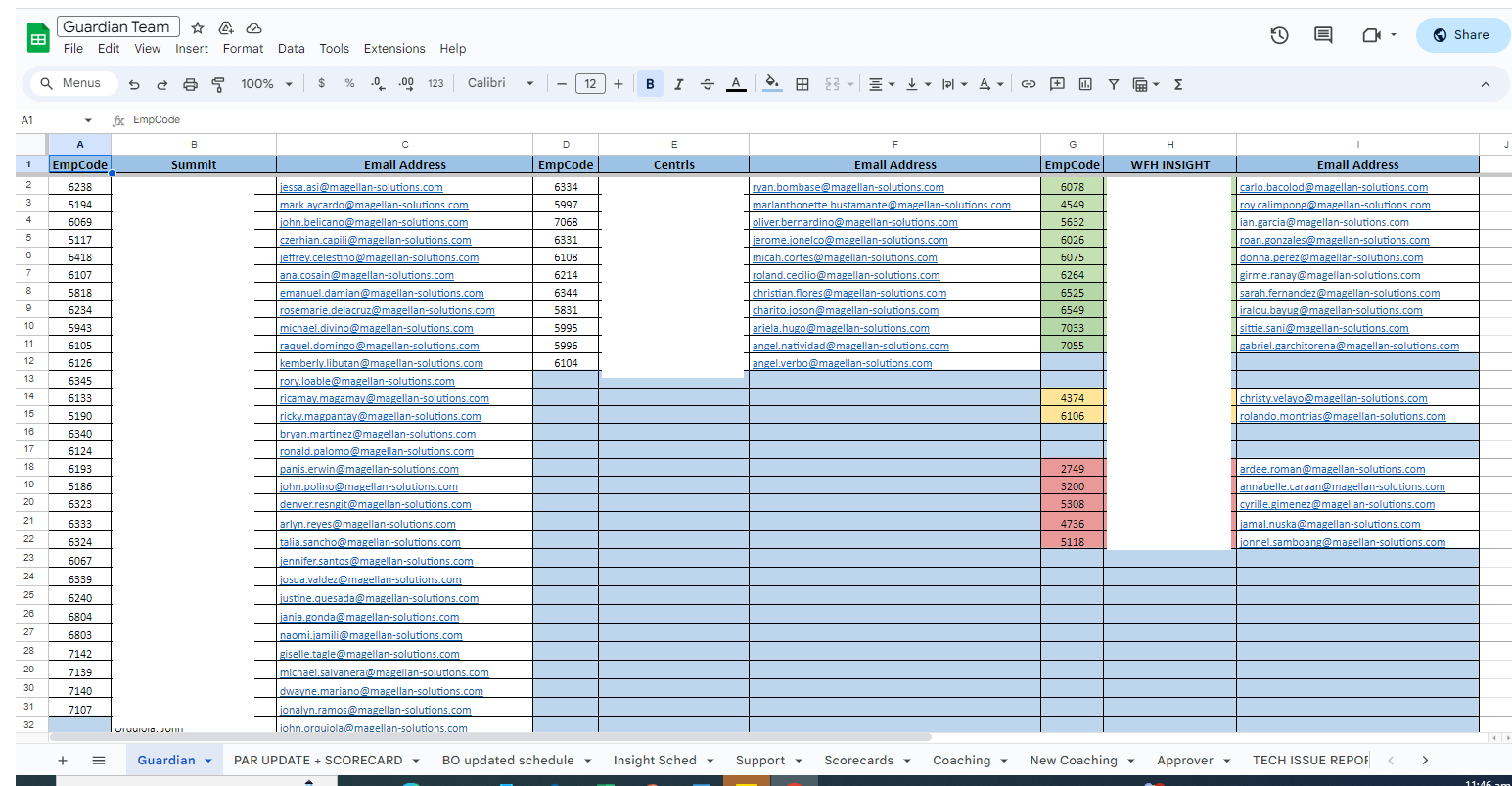Open the Extensions menu
This screenshot has width=1512, height=786.
pos(394,49)
